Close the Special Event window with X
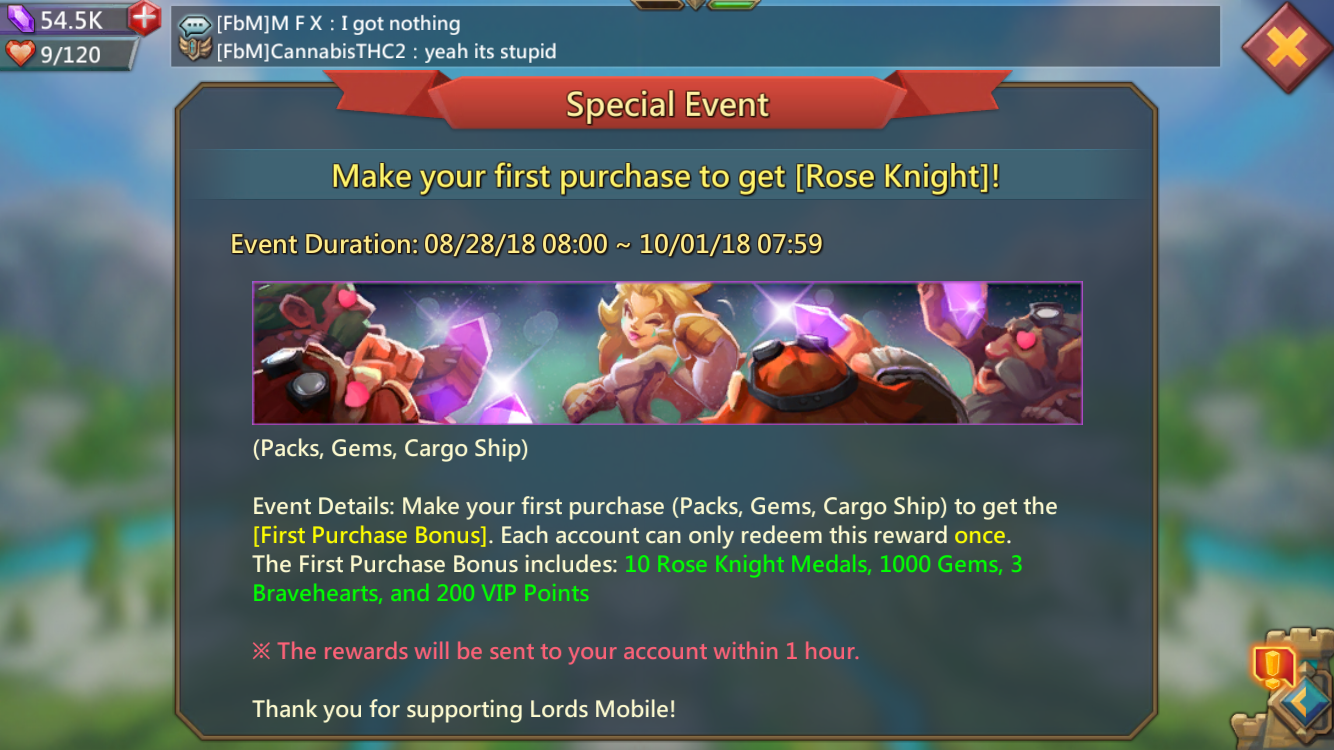The width and height of the screenshot is (1334, 750). pyautogui.click(x=1287, y=46)
